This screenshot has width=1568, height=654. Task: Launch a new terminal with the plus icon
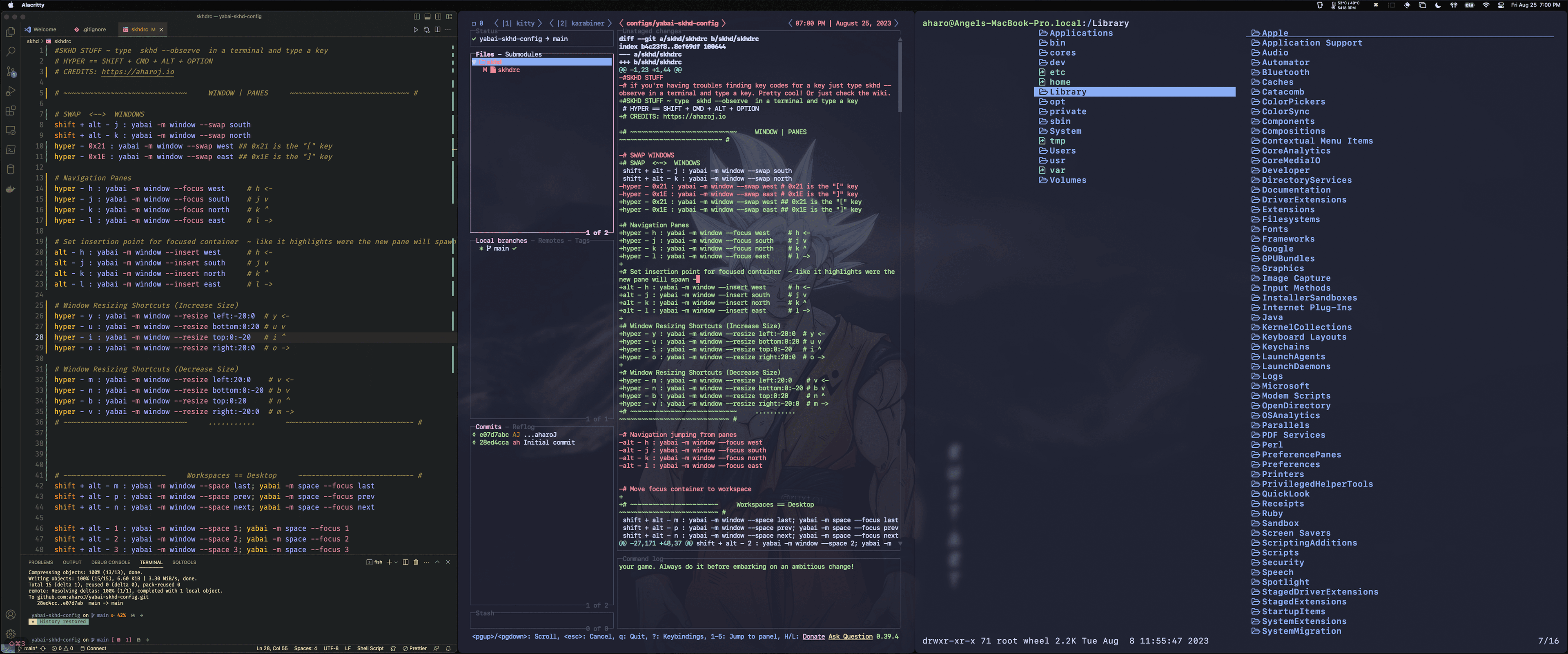click(390, 562)
